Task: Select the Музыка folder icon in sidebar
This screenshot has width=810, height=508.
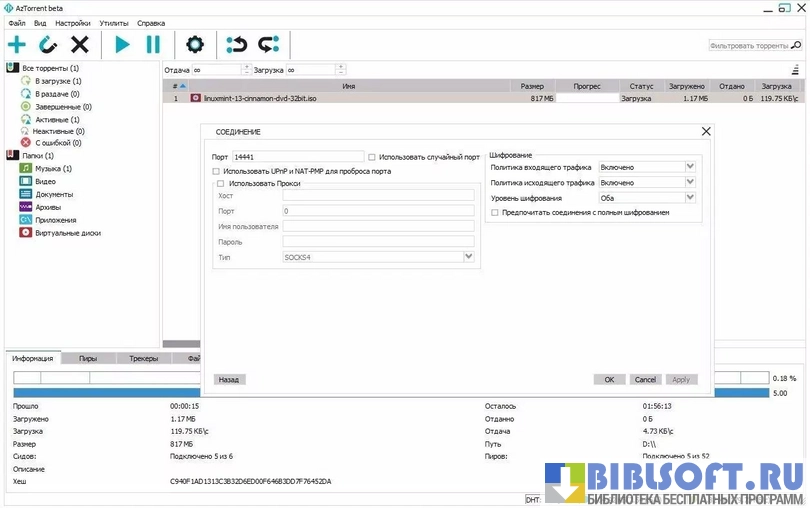Action: (x=27, y=168)
